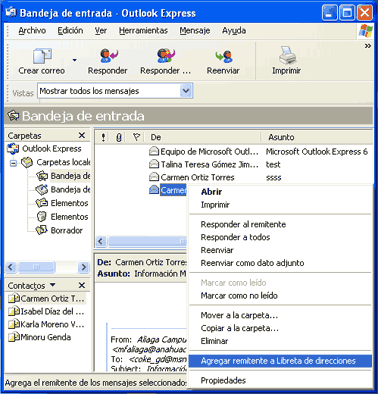Click the Windows logo icon
378x394 pixels.
366,31
